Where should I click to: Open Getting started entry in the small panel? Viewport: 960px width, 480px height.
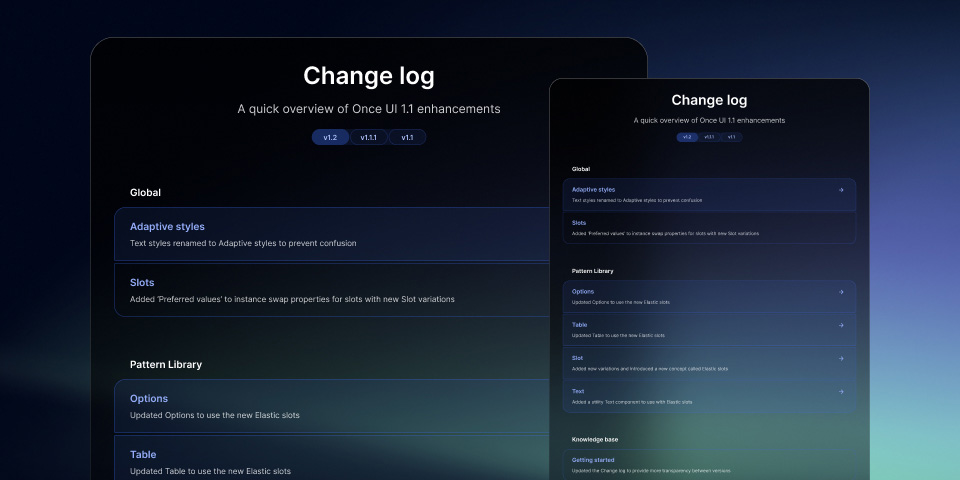(x=709, y=465)
